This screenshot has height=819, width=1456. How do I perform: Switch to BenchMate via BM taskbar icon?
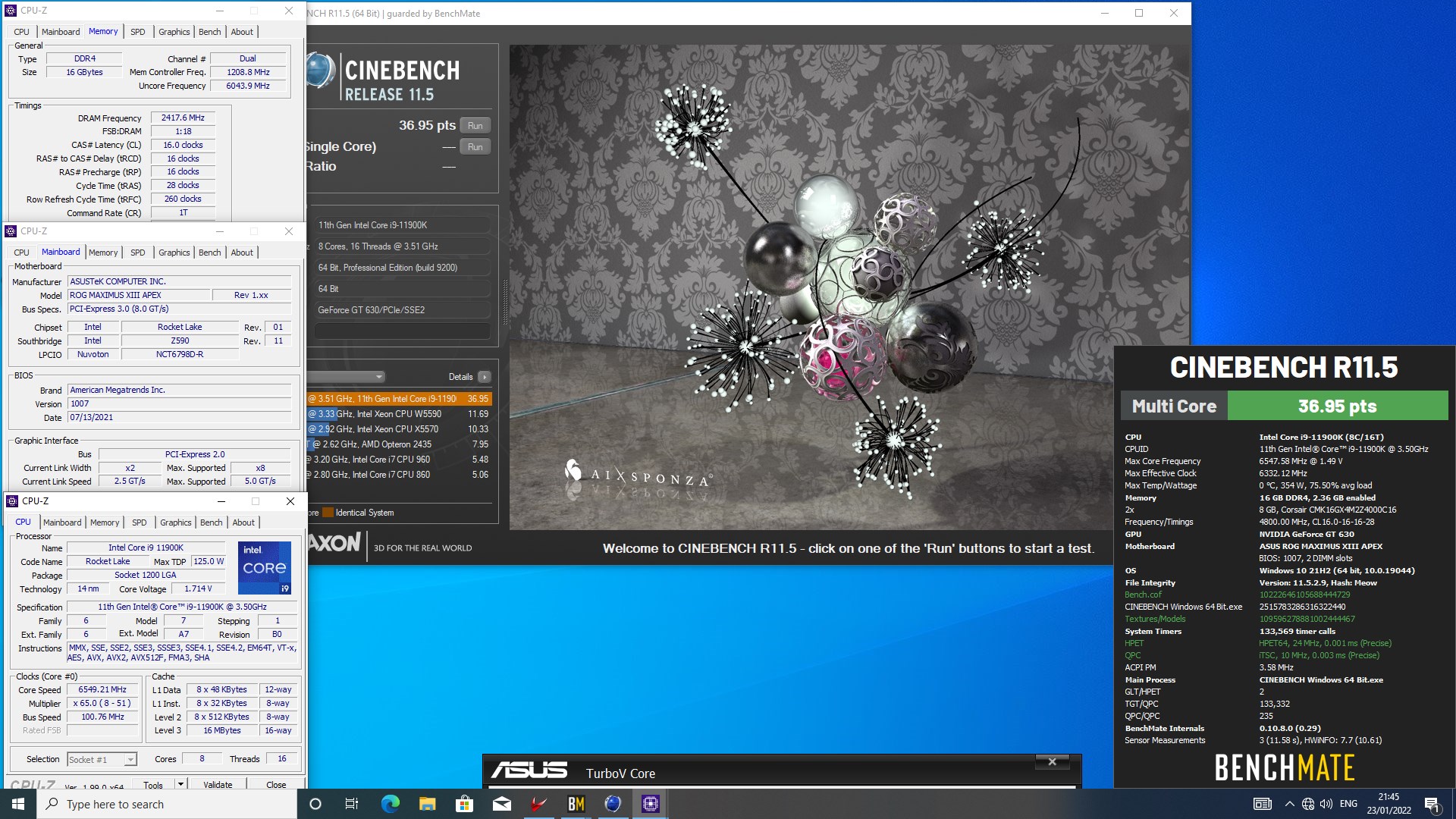(576, 804)
